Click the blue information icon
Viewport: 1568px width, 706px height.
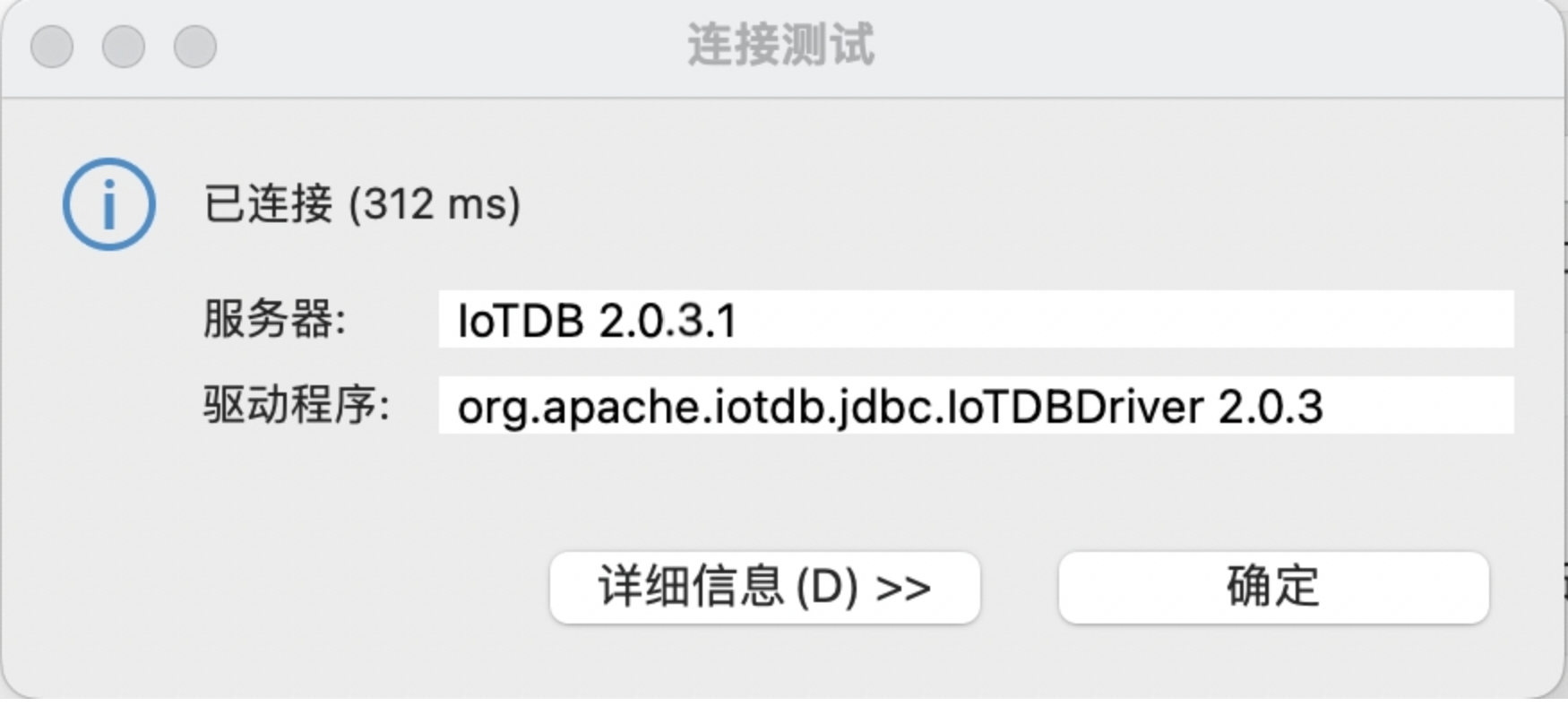108,204
